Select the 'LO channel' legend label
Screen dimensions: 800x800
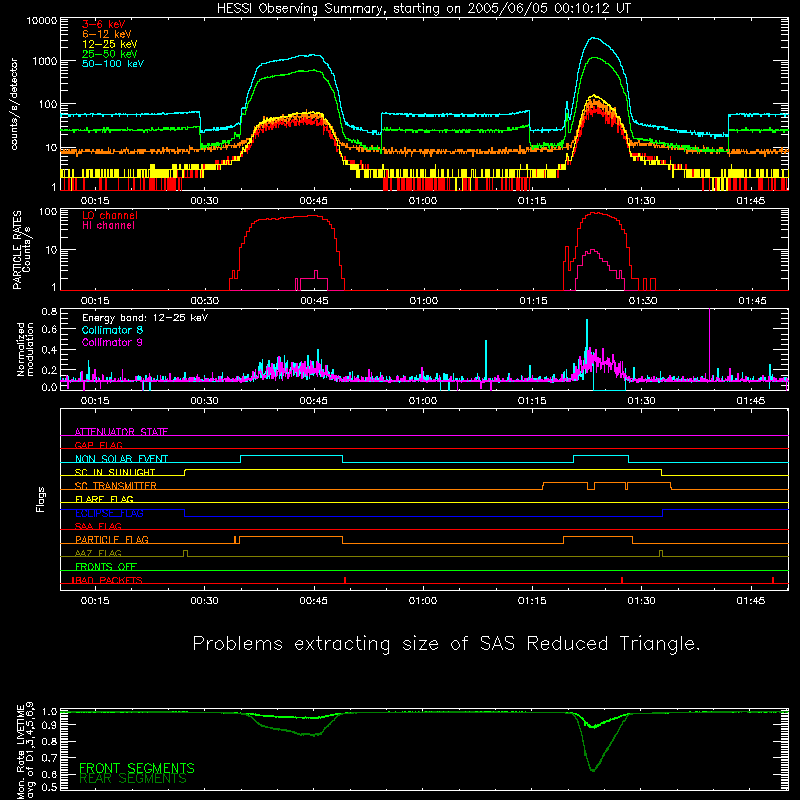[110, 215]
